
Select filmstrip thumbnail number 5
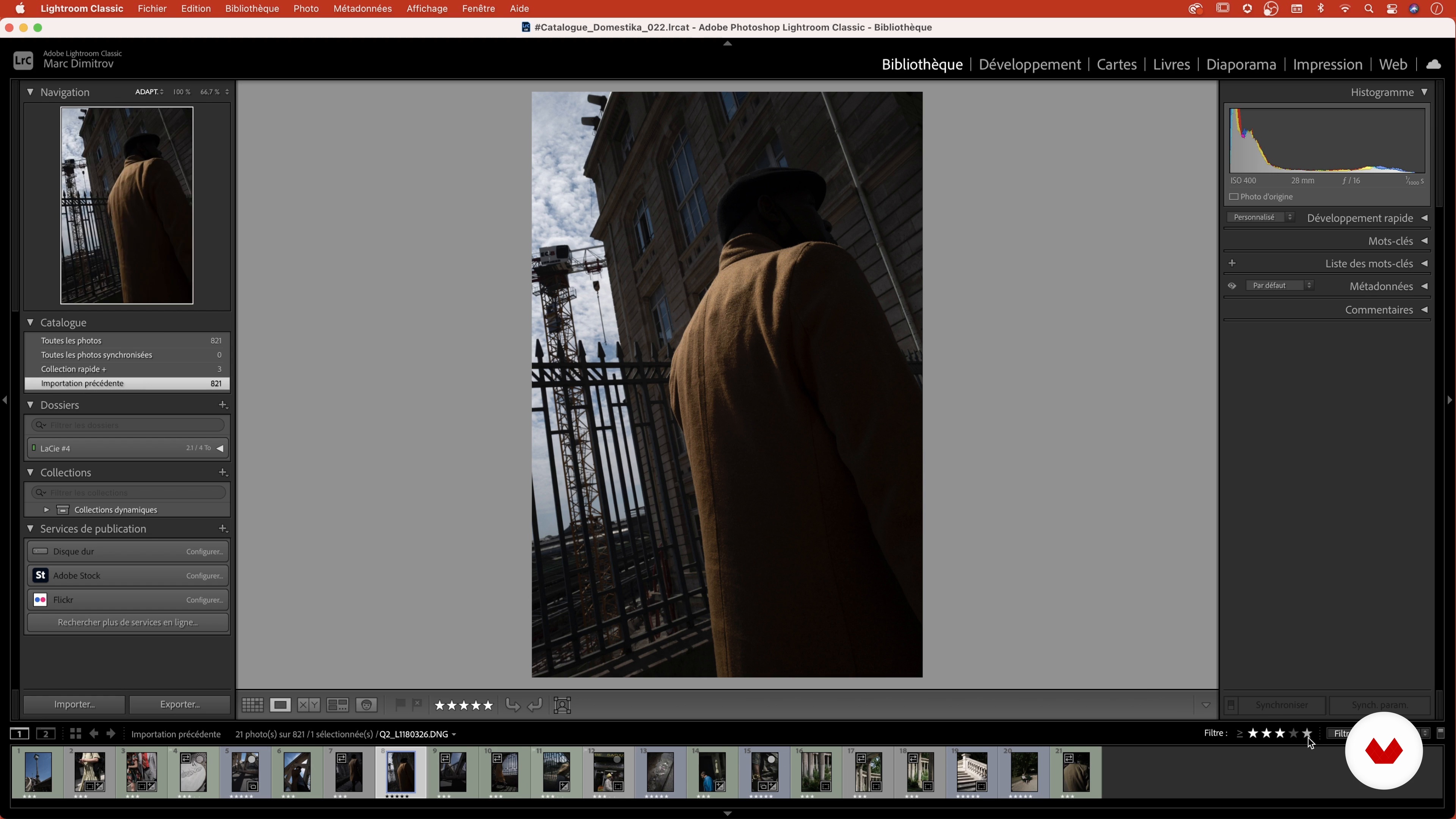pos(245,772)
